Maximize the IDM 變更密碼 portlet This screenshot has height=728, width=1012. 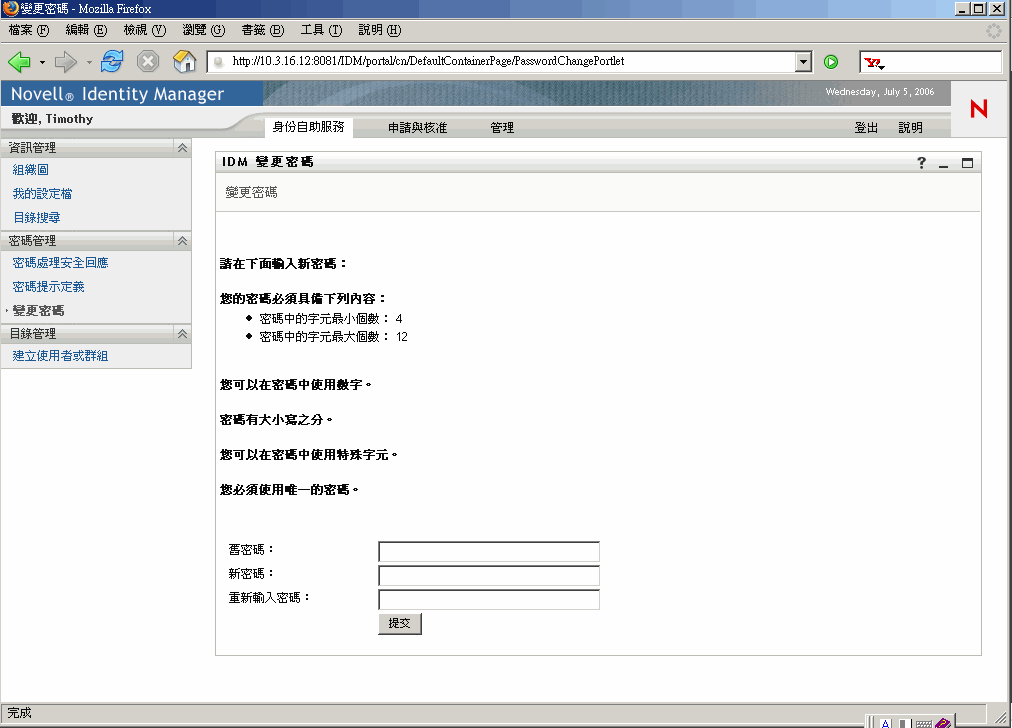tap(967, 163)
